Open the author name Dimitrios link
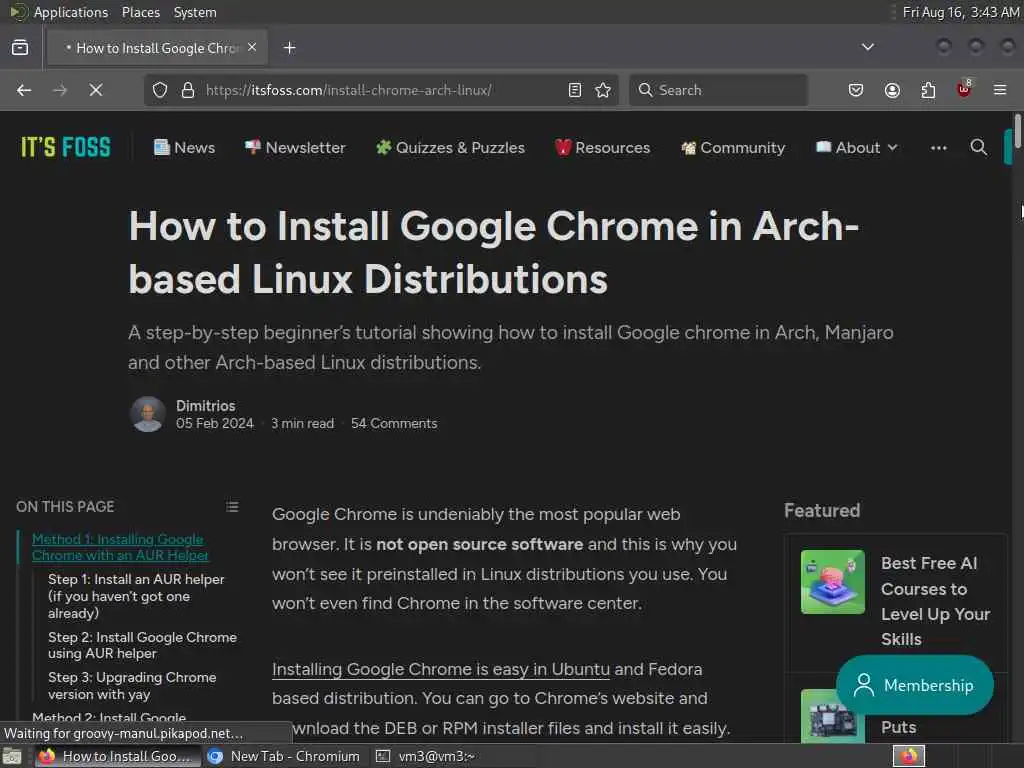 [x=205, y=406]
